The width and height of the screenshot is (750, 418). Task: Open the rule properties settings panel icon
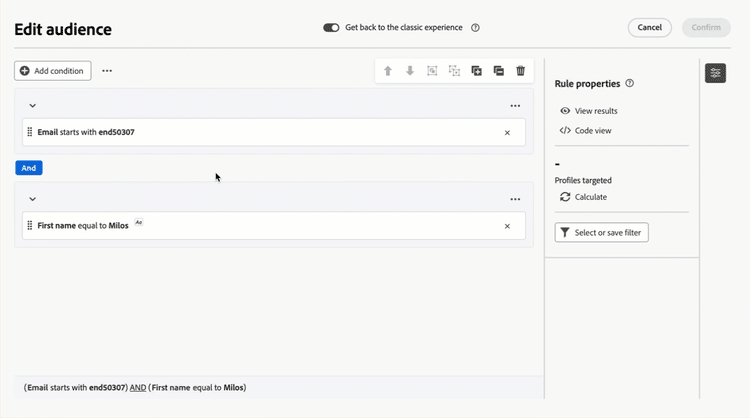(715, 73)
